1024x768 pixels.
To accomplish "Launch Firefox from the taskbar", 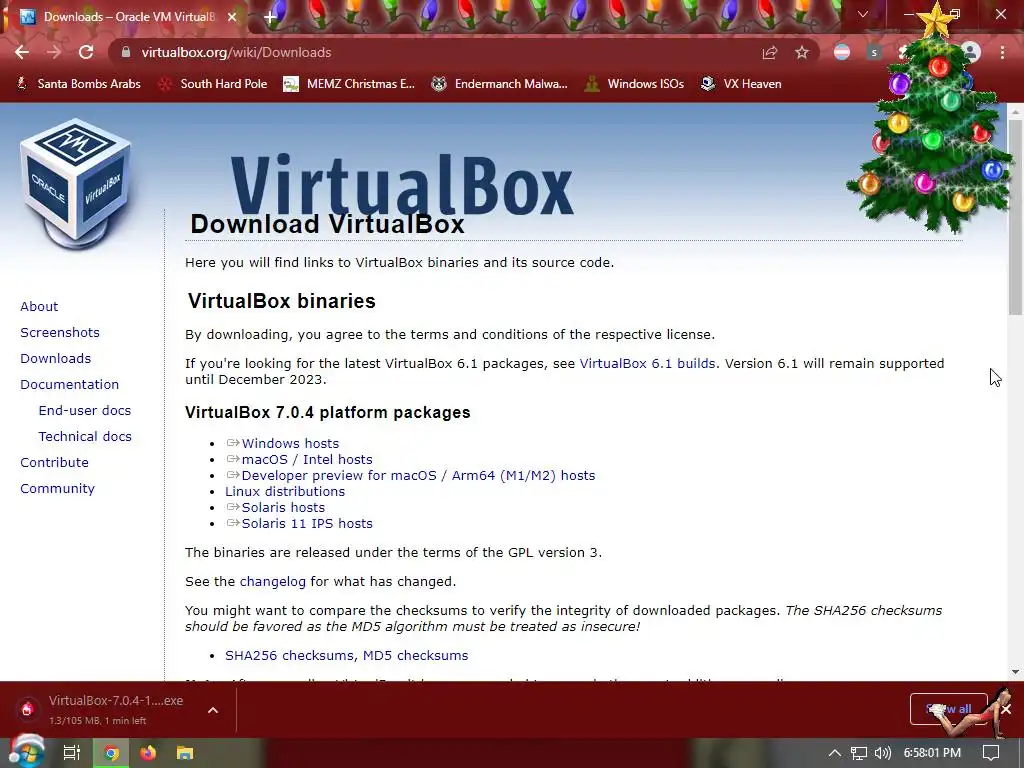I will (x=148, y=753).
